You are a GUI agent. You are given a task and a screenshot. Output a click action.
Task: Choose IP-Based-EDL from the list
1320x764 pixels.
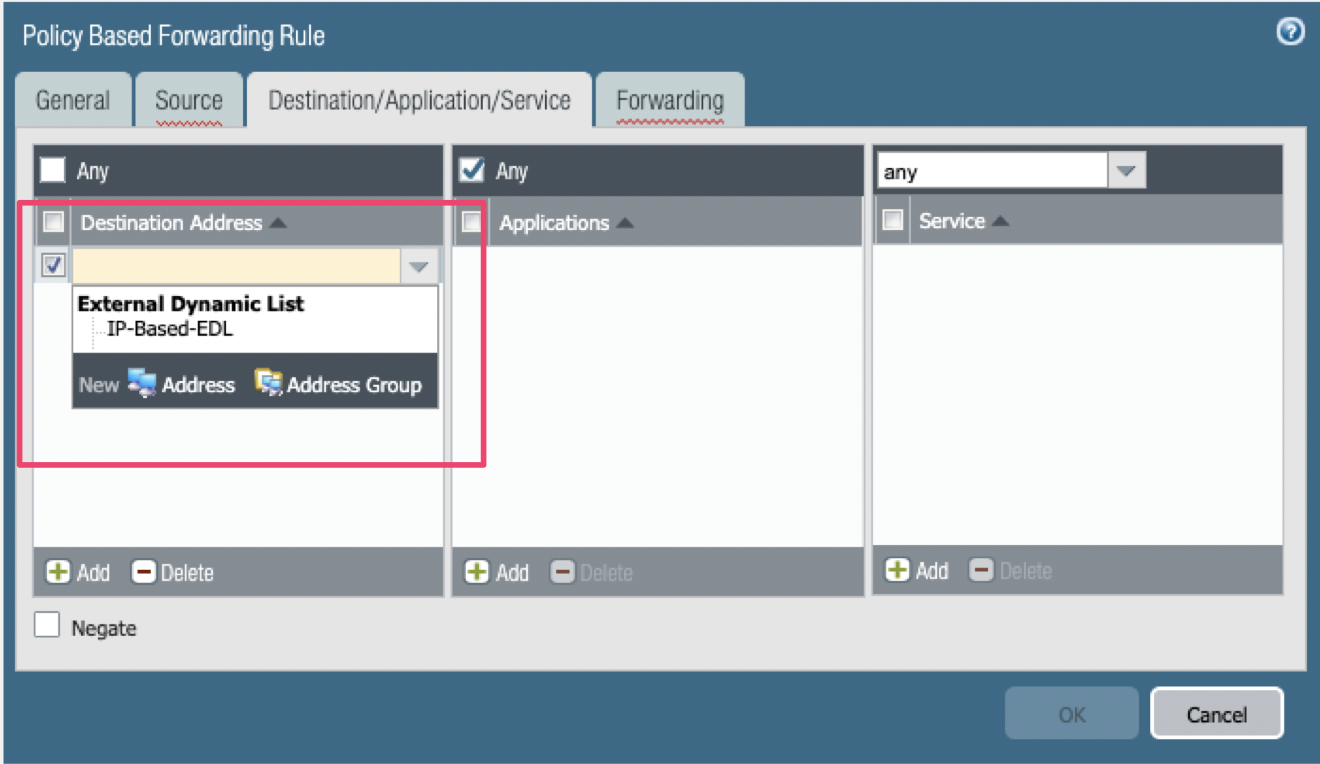170,328
